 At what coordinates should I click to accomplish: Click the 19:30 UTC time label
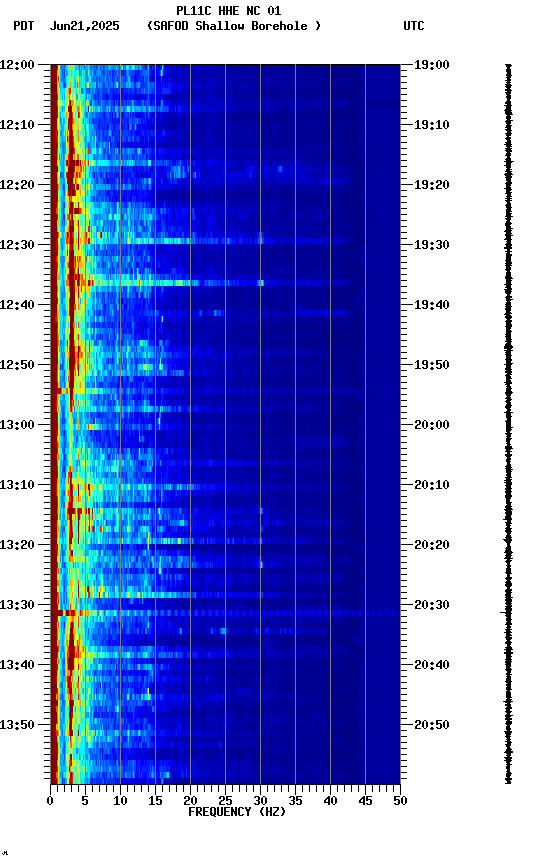tap(432, 245)
